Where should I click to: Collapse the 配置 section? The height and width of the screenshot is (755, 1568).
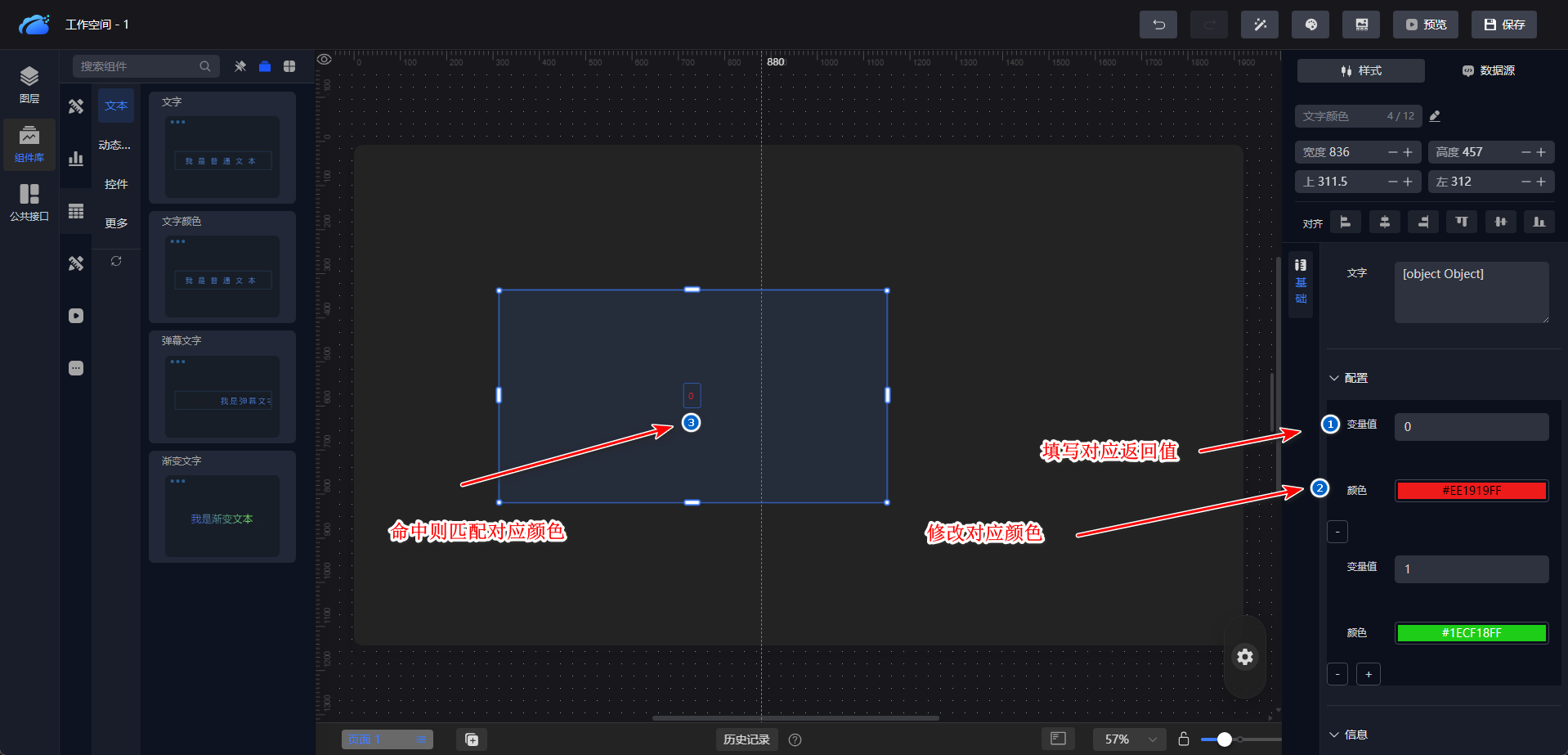[1334, 378]
